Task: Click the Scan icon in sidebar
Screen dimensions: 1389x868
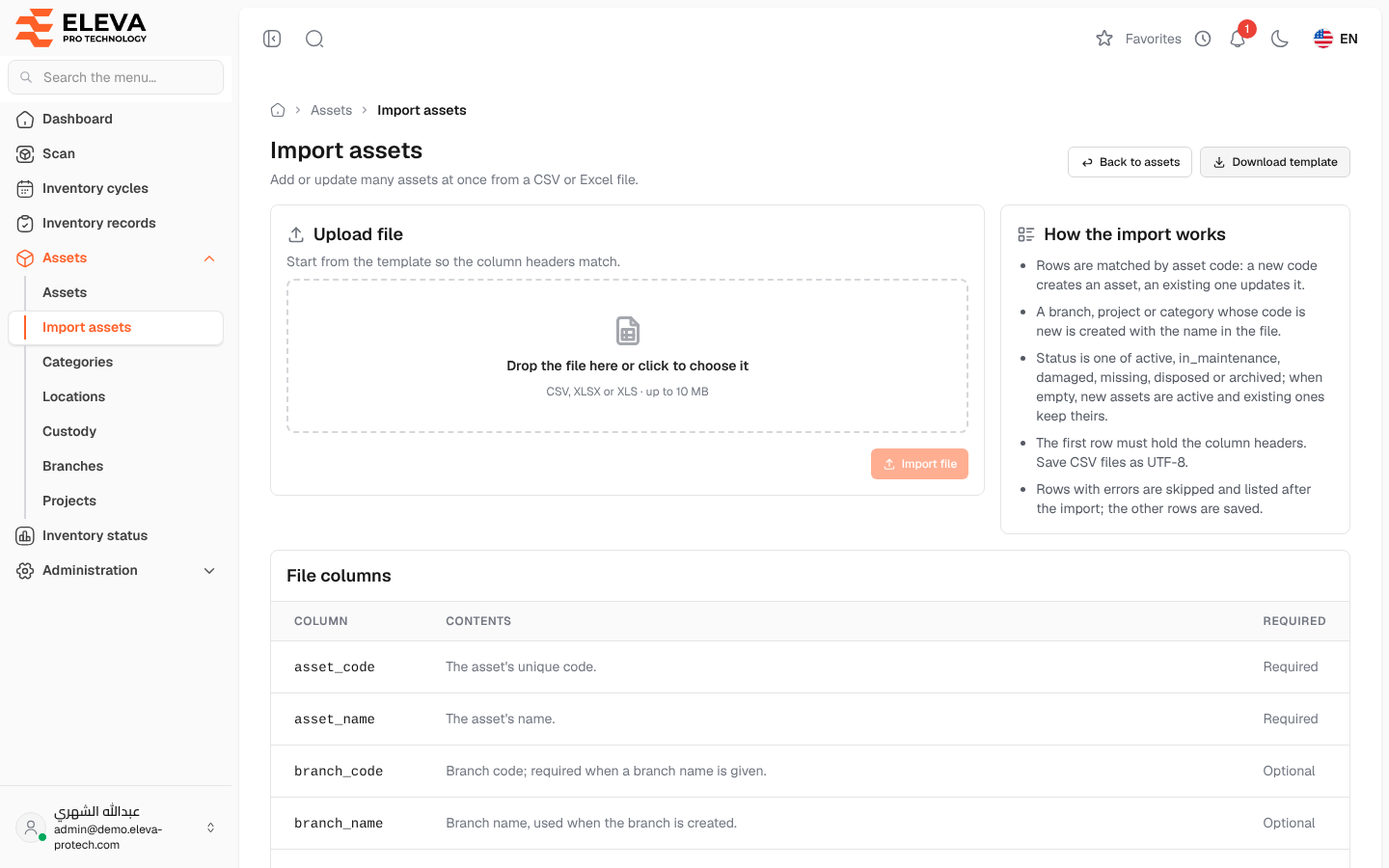Action: click(x=25, y=153)
